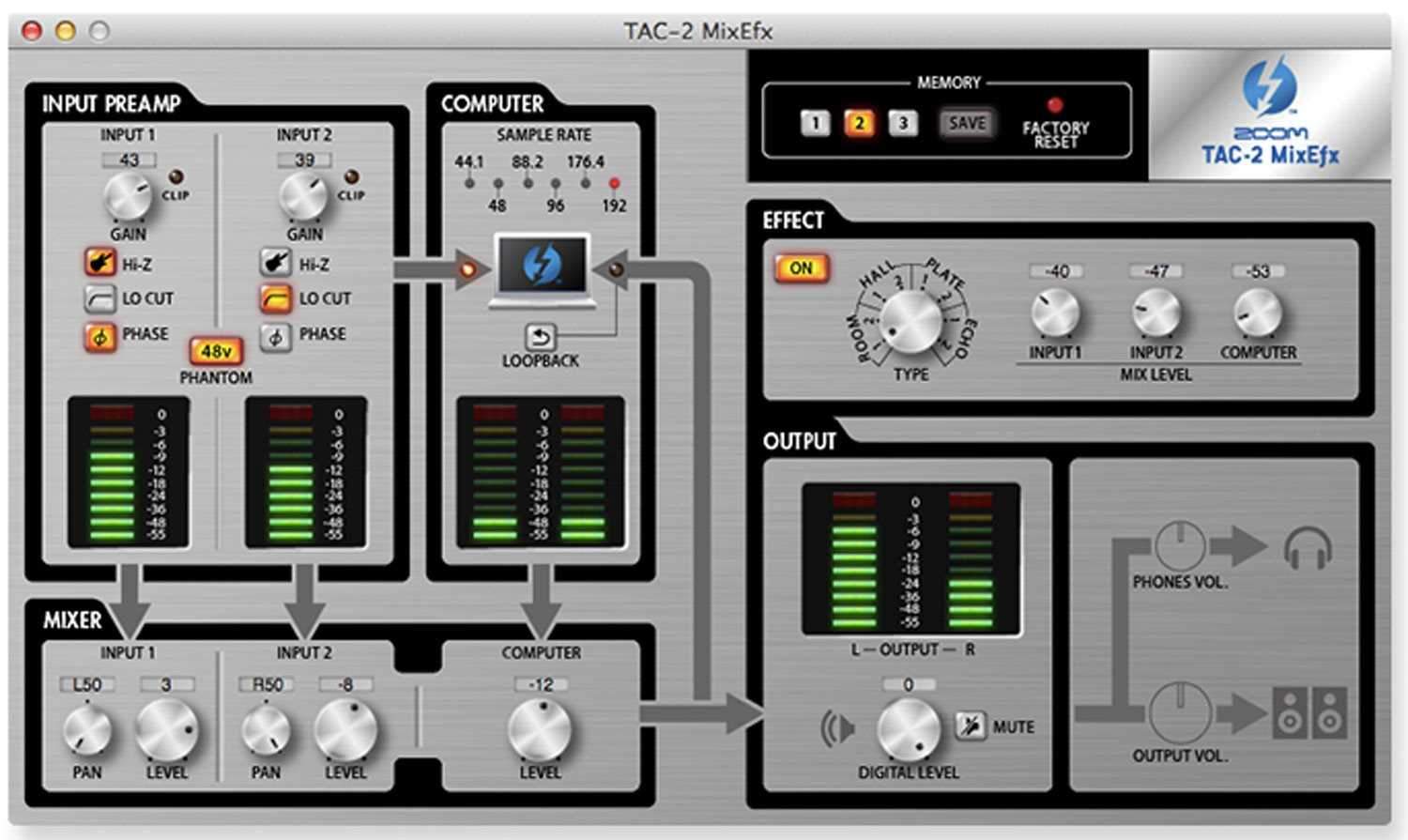Select memory preset 1
This screenshot has width=1408, height=840.
tap(815, 123)
